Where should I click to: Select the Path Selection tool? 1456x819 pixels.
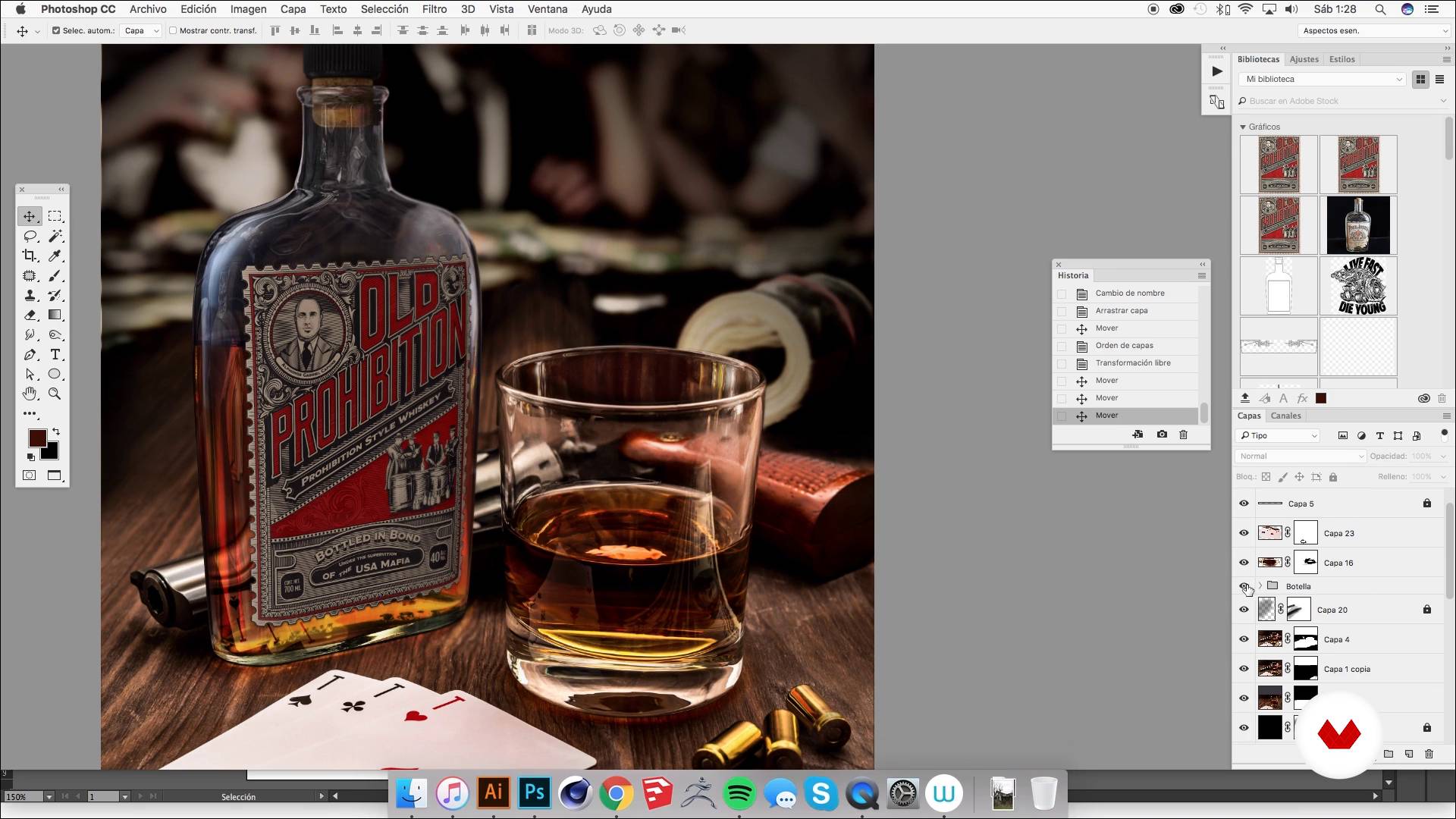(x=30, y=375)
